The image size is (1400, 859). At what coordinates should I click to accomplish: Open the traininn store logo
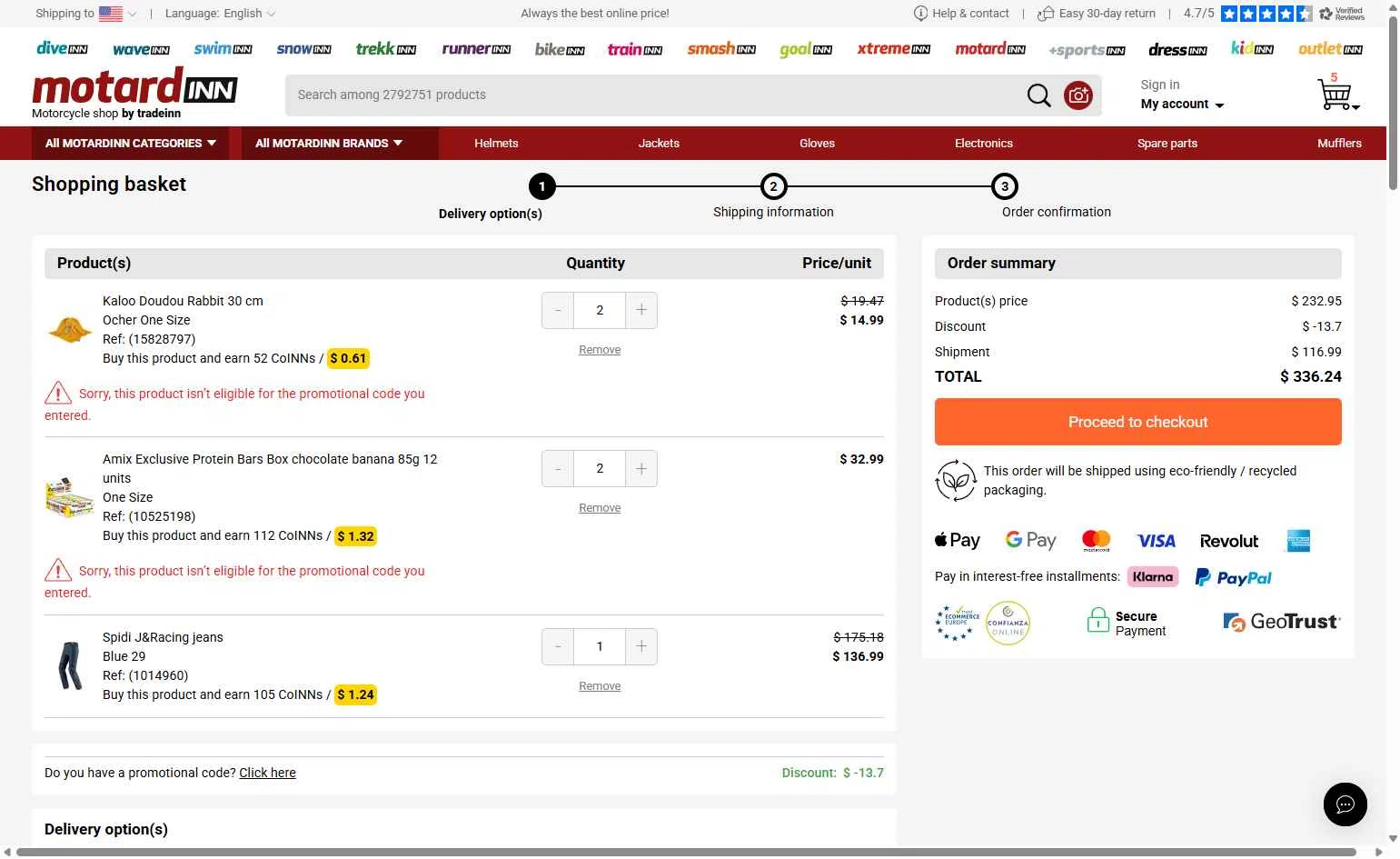pyautogui.click(x=635, y=49)
